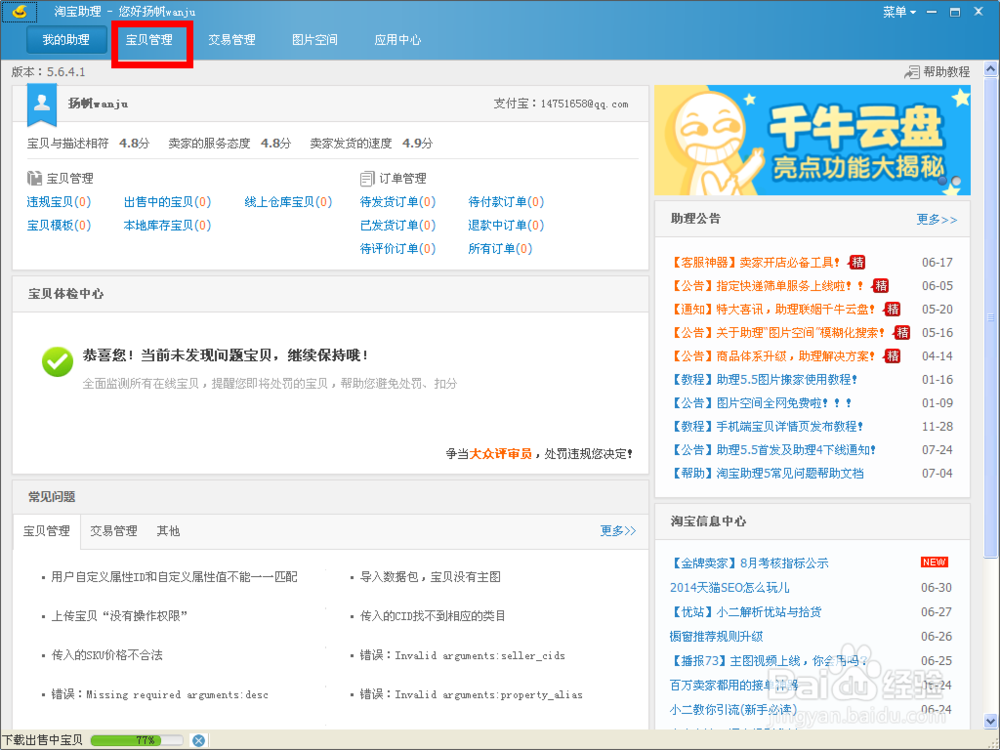This screenshot has height=750, width=1000.
Task: Open announcement 关于助理"图片空间"模糊化搜索
Action: [x=777, y=332]
